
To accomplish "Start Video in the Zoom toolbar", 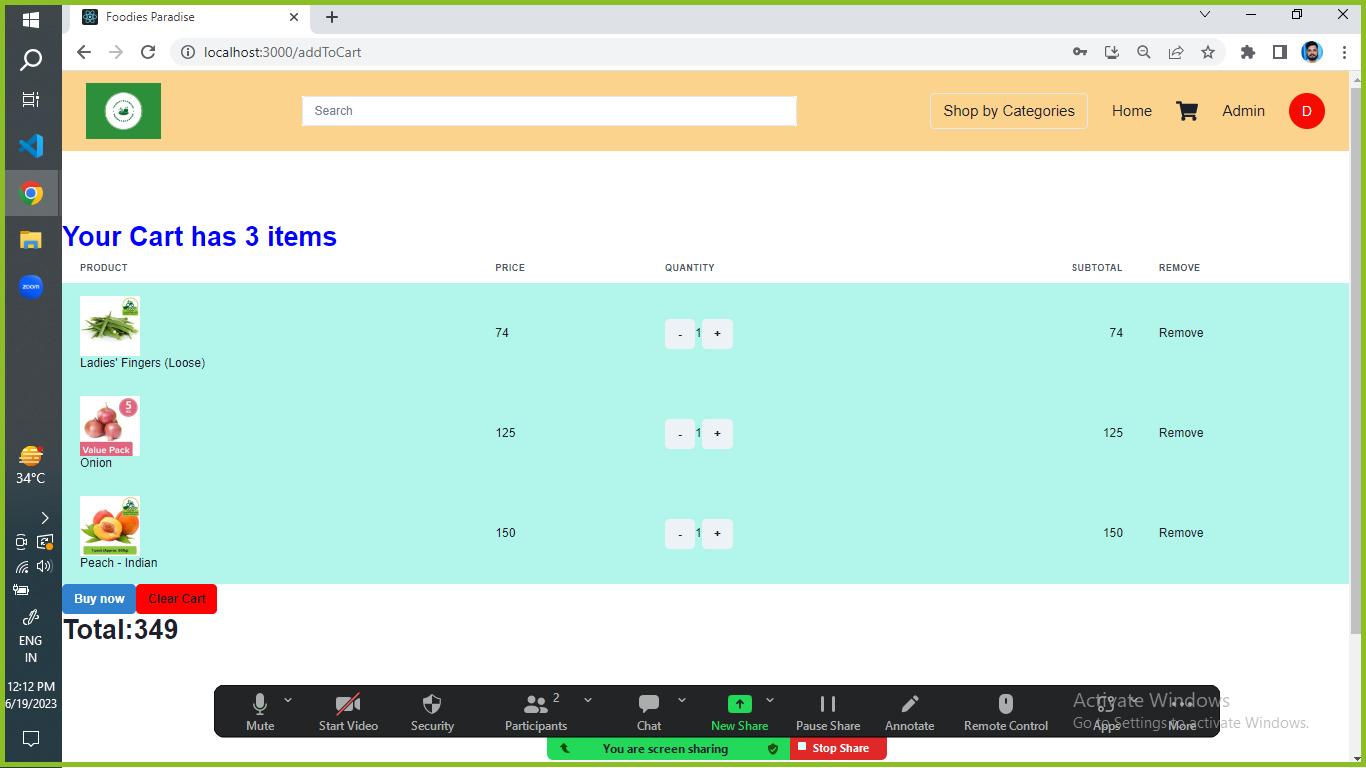I will (348, 711).
